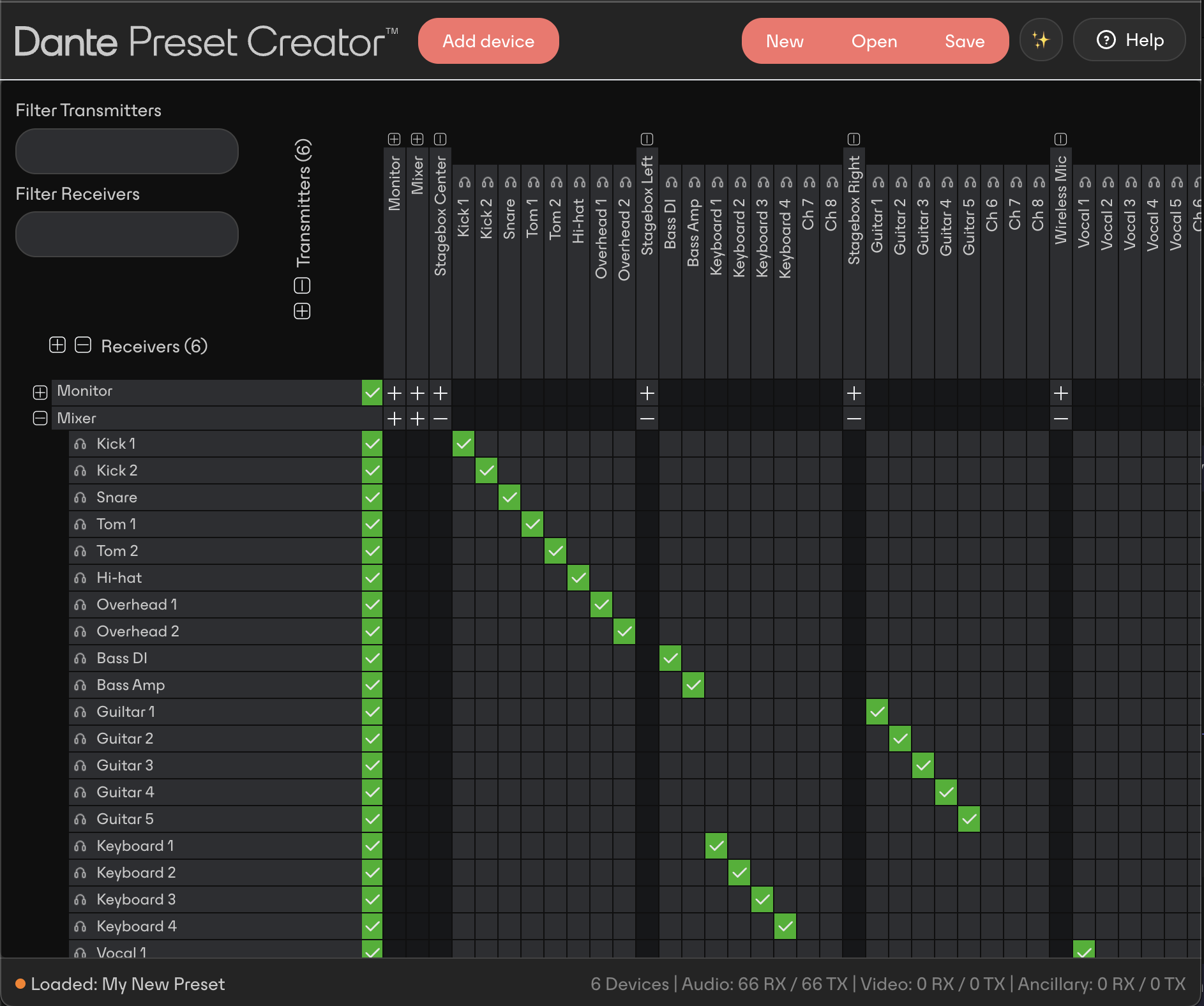Click the Filter Transmitters input field

coord(127,151)
